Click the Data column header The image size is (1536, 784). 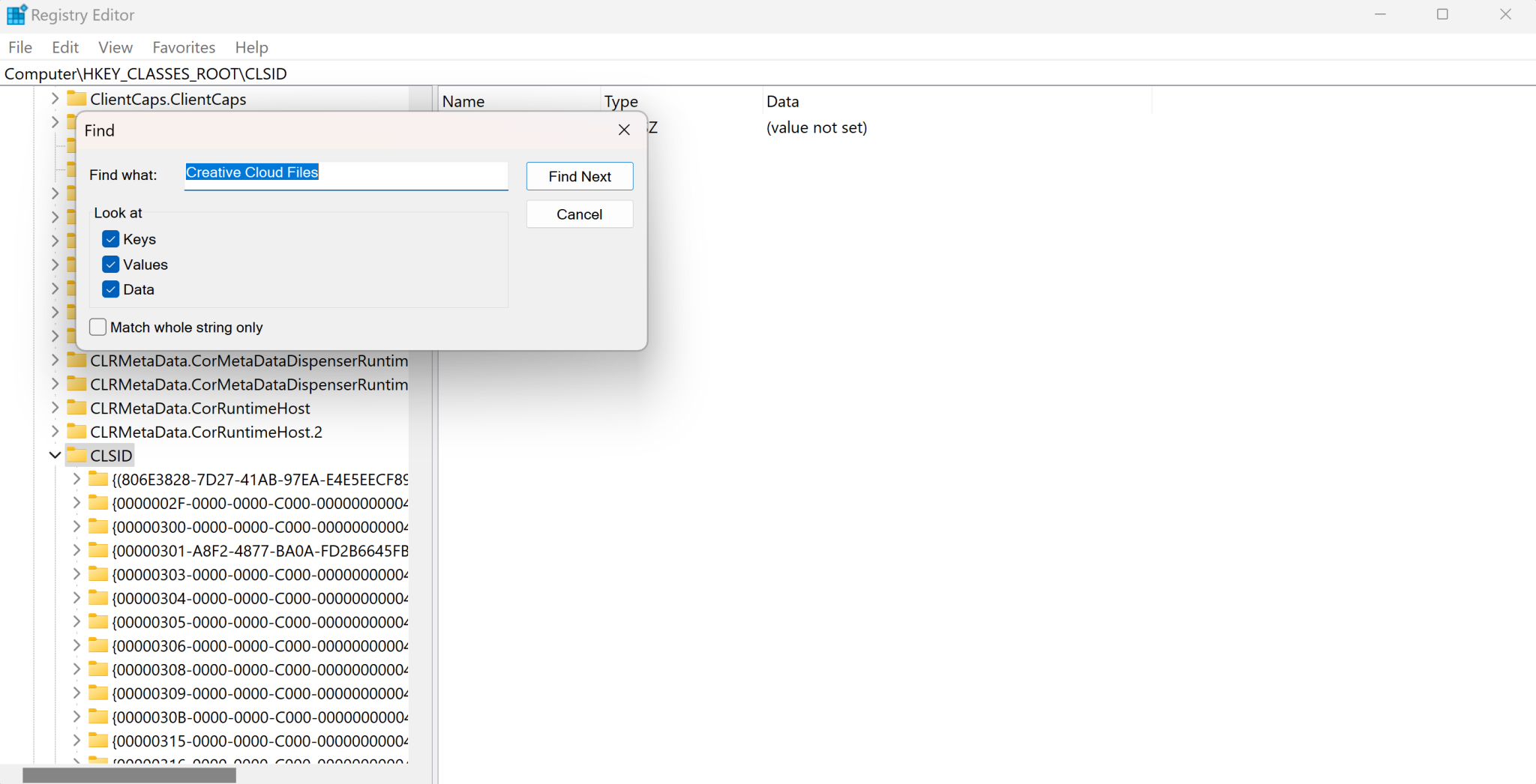pos(957,101)
